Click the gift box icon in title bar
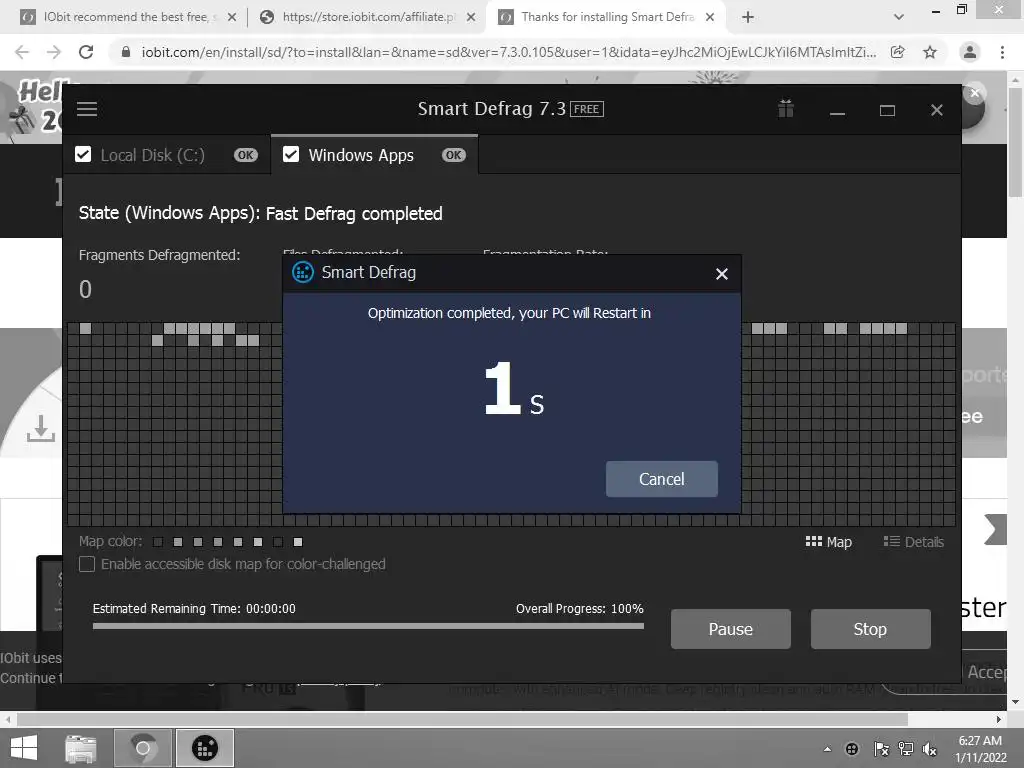 (786, 108)
